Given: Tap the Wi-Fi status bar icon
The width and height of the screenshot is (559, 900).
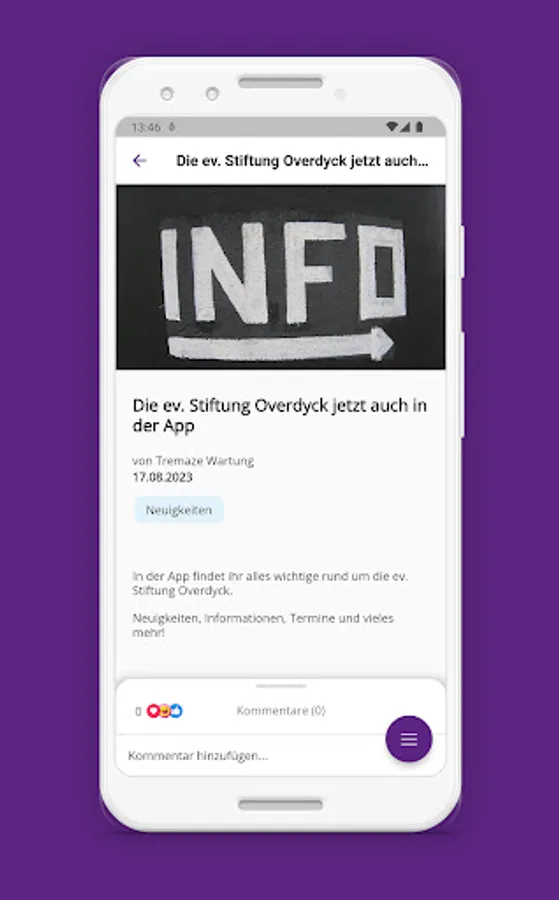Looking at the screenshot, I should point(391,127).
